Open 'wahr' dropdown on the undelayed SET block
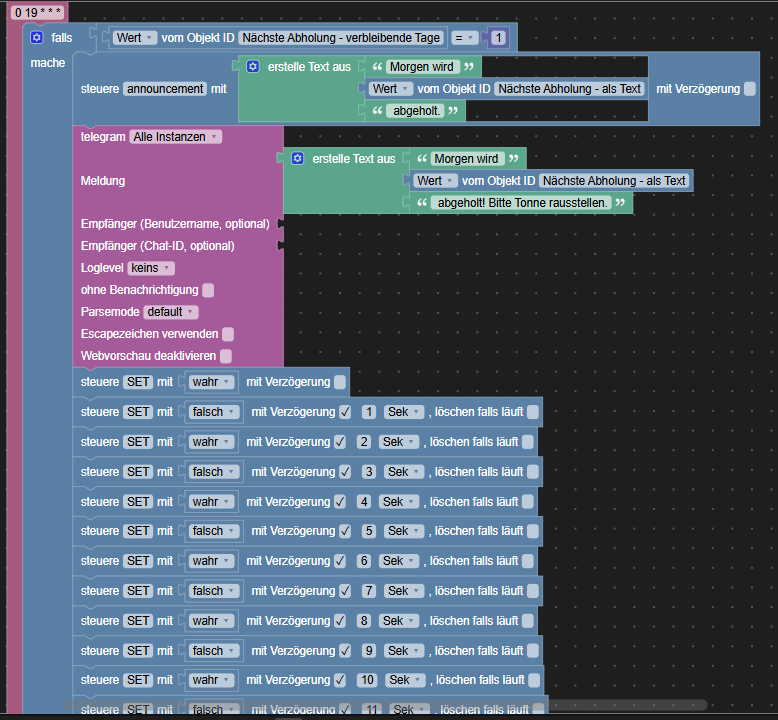Image resolution: width=778 pixels, height=720 pixels. (211, 382)
